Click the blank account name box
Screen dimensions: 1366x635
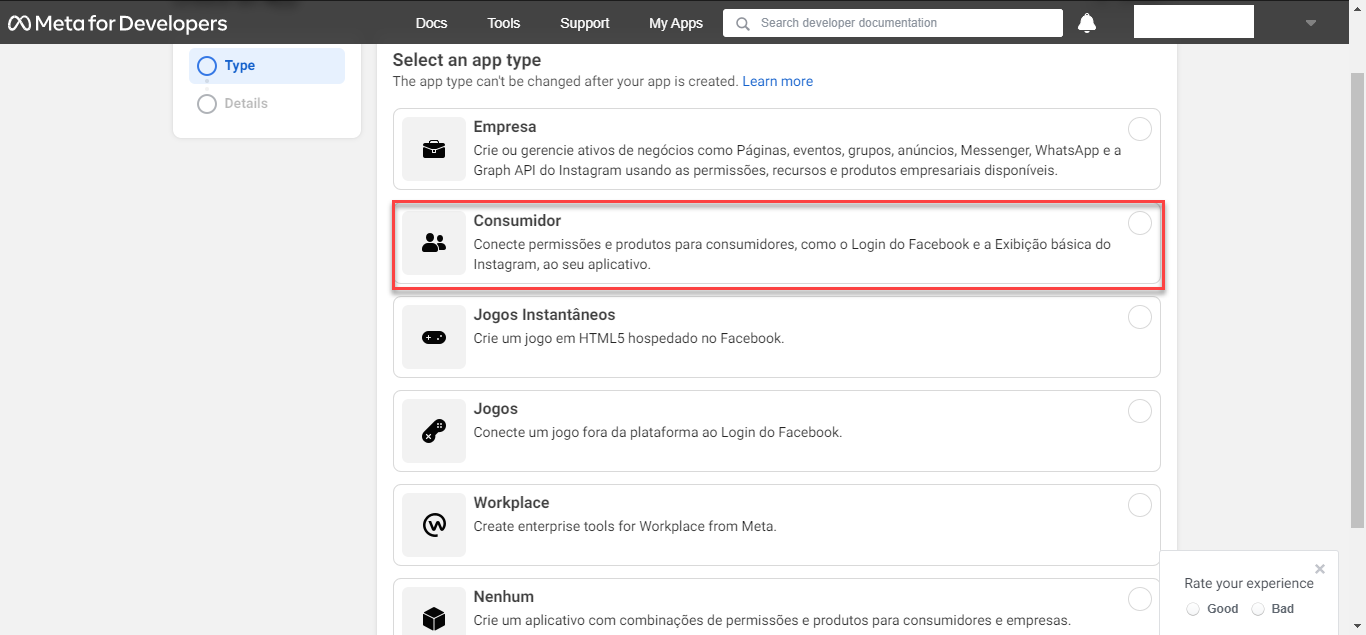pyautogui.click(x=1194, y=21)
